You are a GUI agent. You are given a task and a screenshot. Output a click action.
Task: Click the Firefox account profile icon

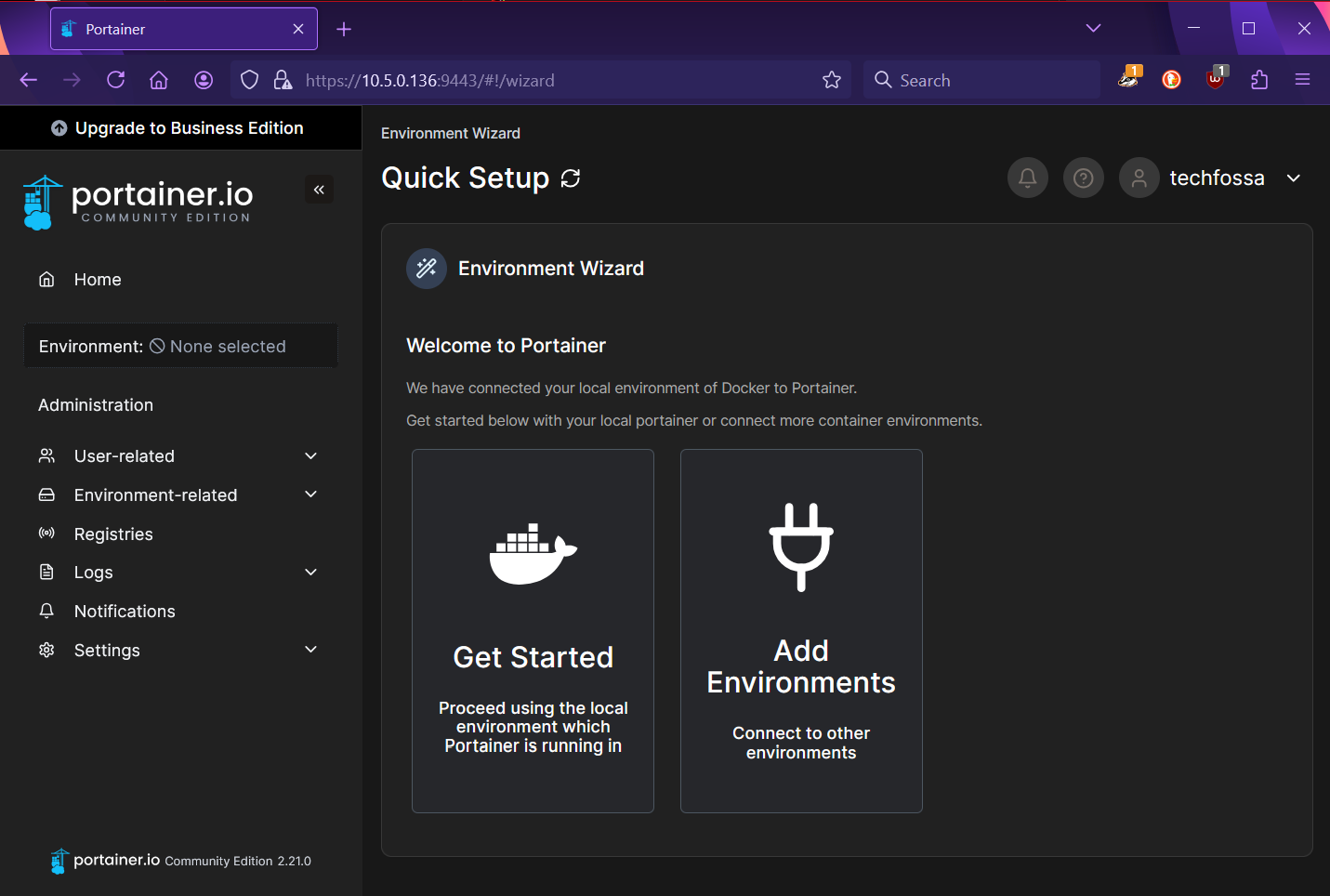204,80
